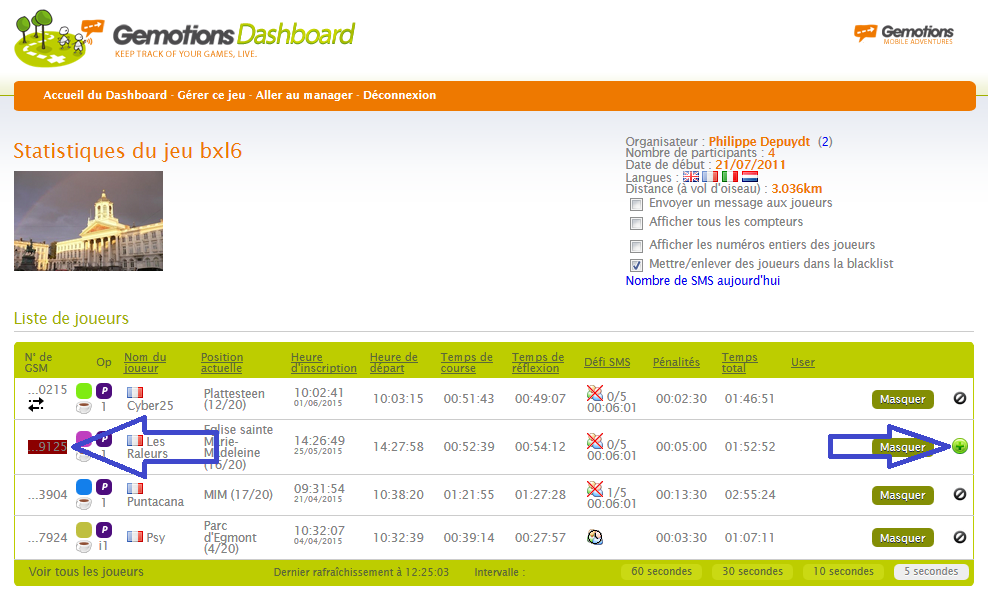Screen dimensions: 988x597
Task: Click the blacklist ban icon for Cyber25
Action: 960,399
